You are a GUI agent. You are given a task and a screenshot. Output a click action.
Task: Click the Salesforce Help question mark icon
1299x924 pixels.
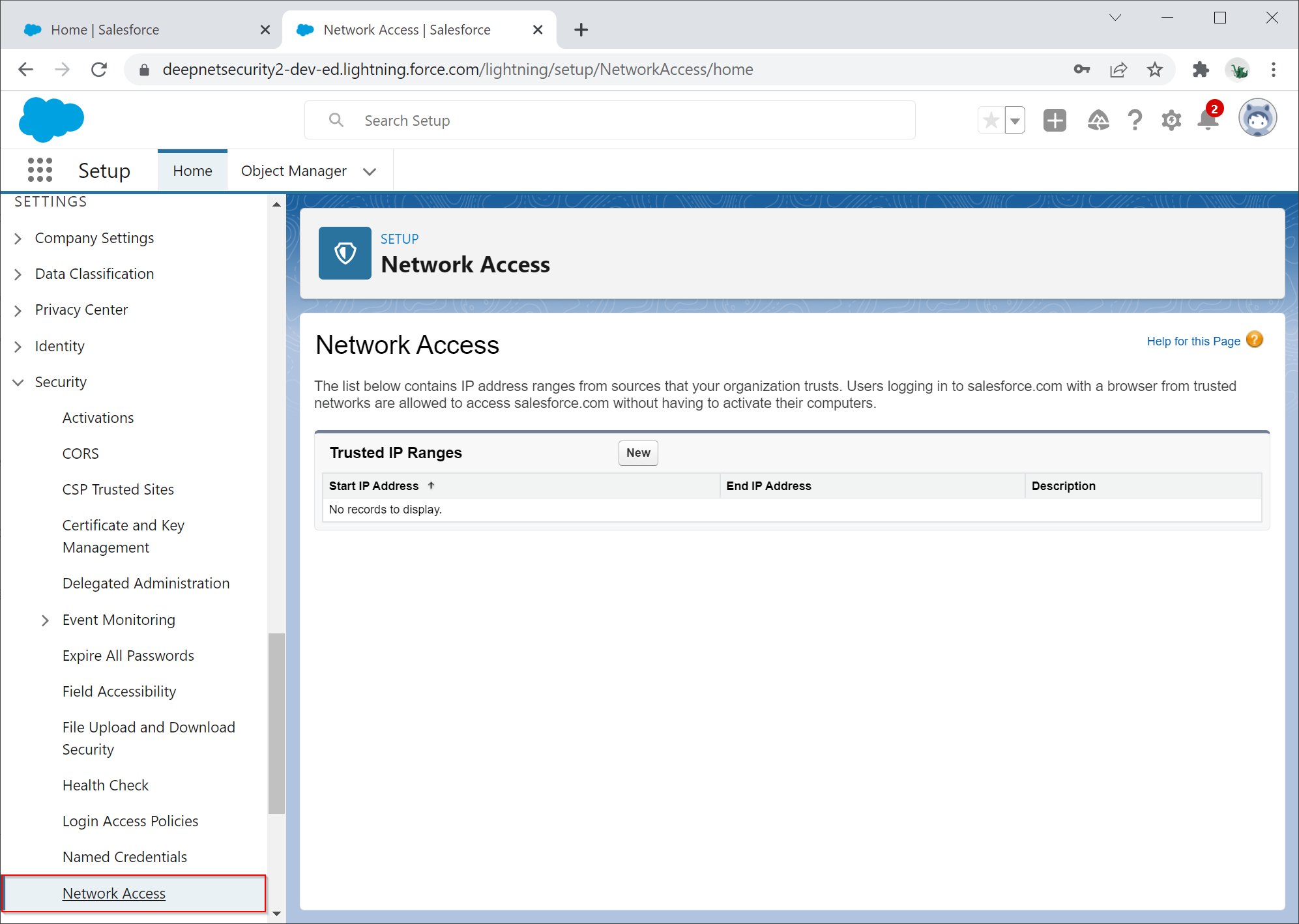click(x=1135, y=121)
